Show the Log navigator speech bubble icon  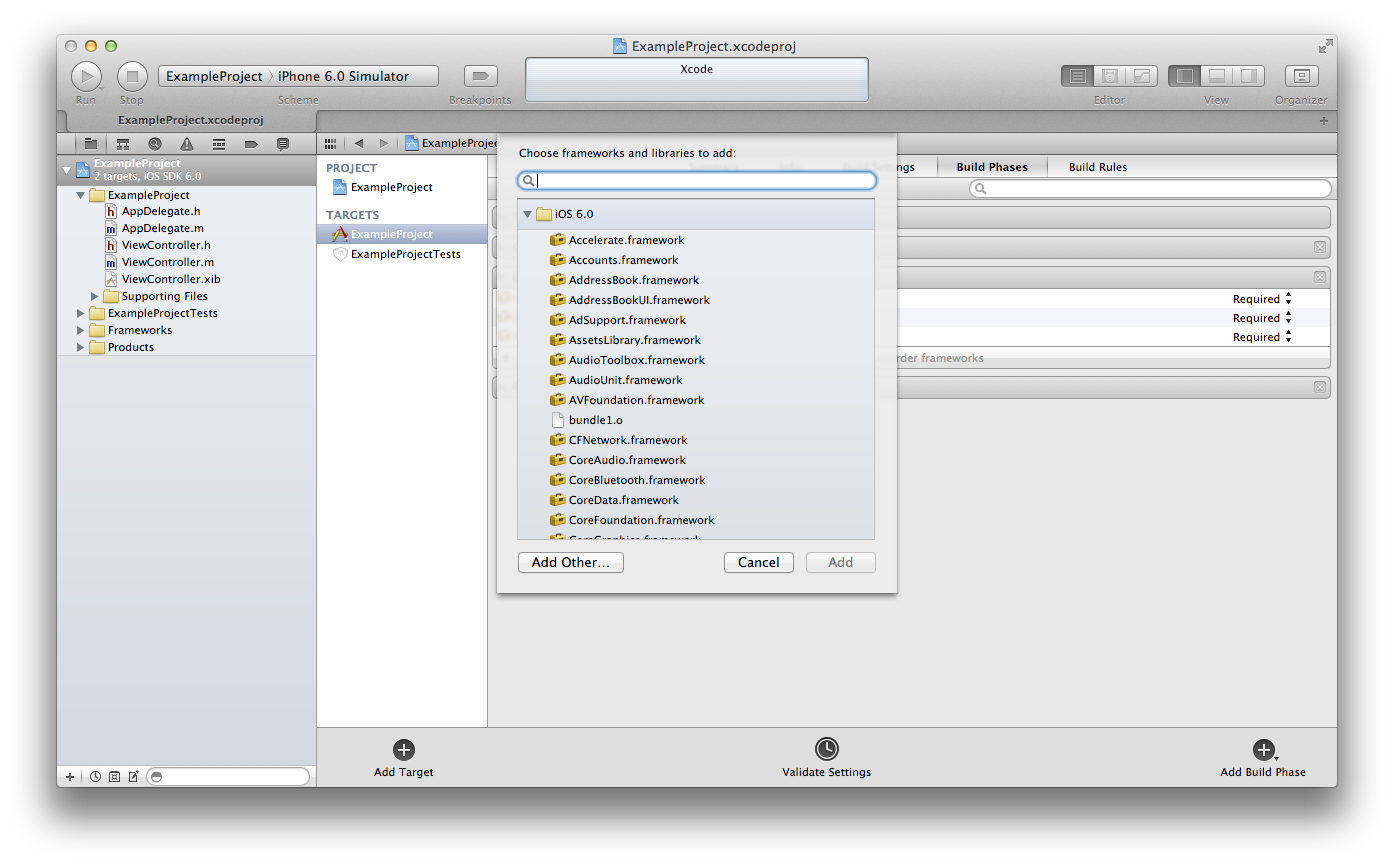[283, 144]
